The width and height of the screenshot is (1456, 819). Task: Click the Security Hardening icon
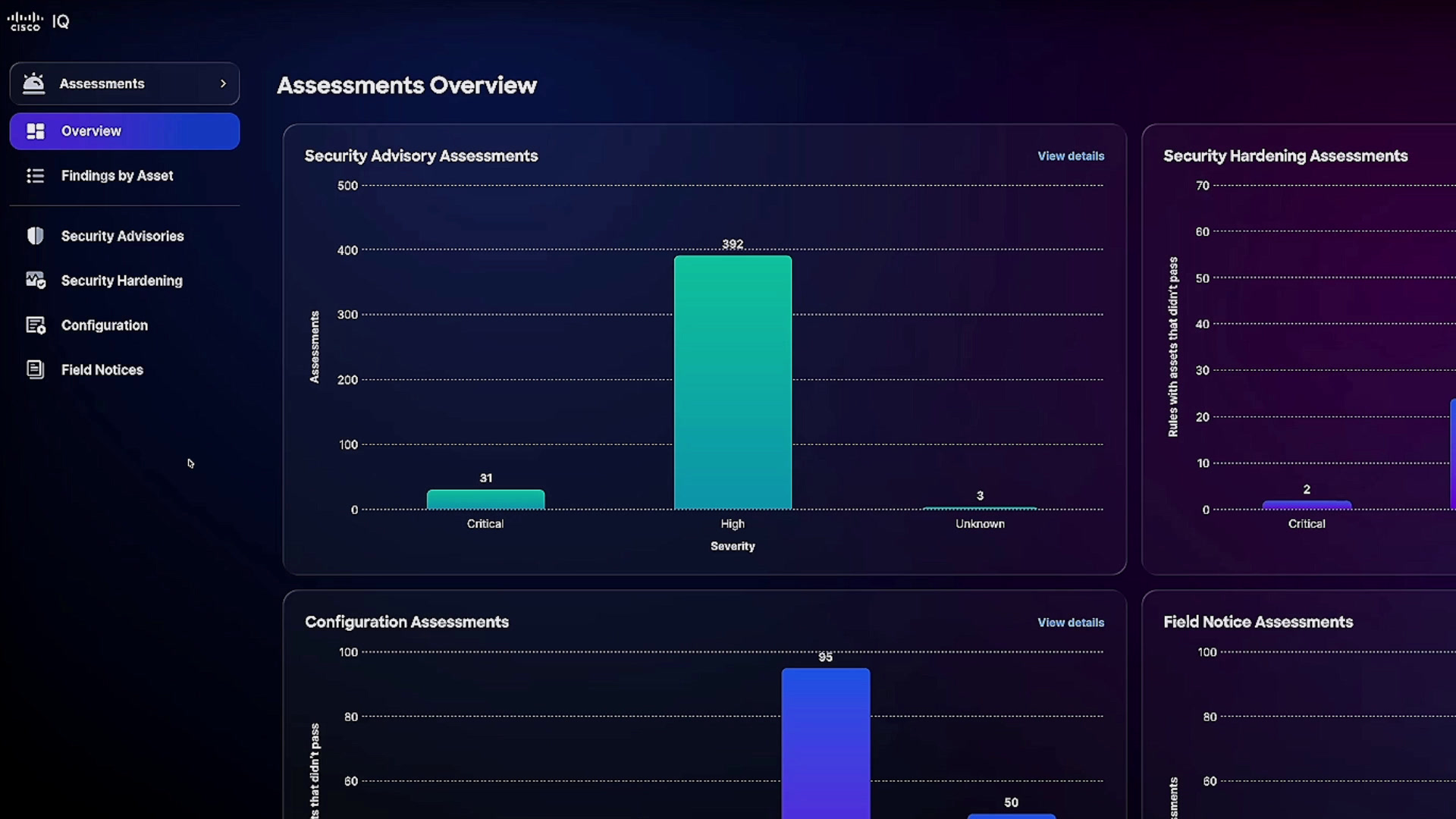pos(36,281)
